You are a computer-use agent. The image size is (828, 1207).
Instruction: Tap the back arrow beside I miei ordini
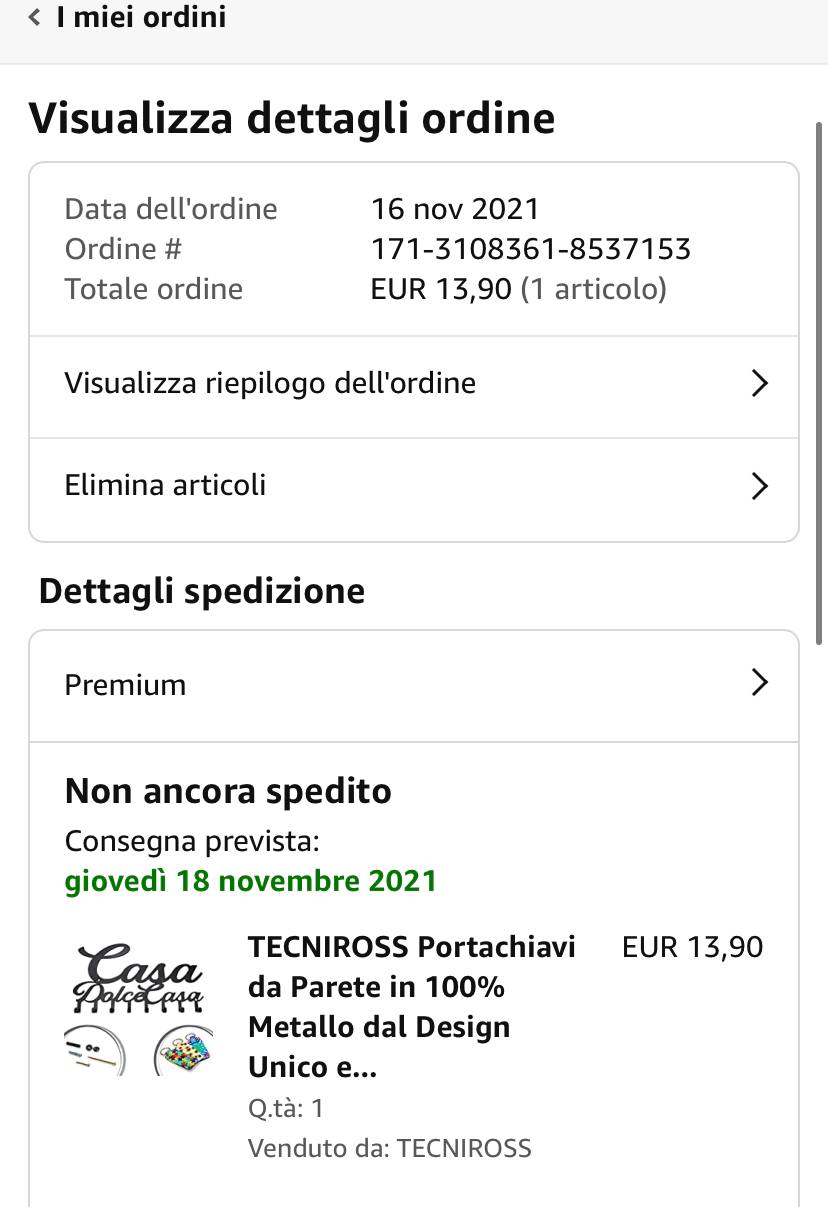tap(35, 18)
